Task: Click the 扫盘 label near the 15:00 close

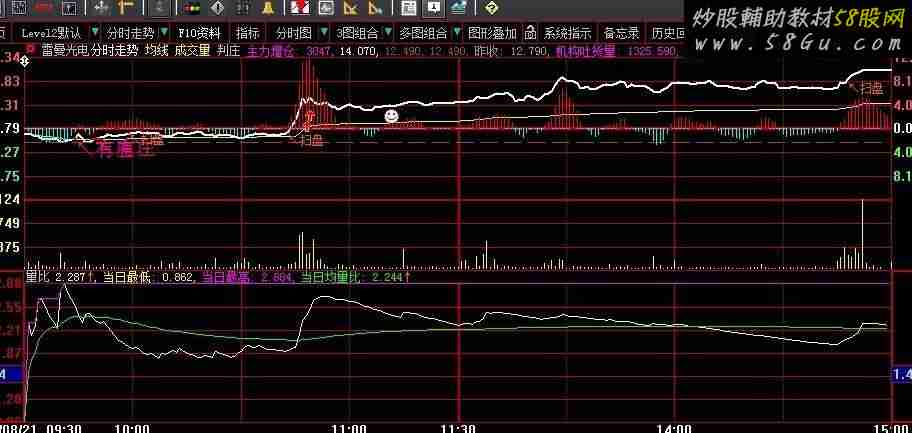Action: click(x=871, y=89)
